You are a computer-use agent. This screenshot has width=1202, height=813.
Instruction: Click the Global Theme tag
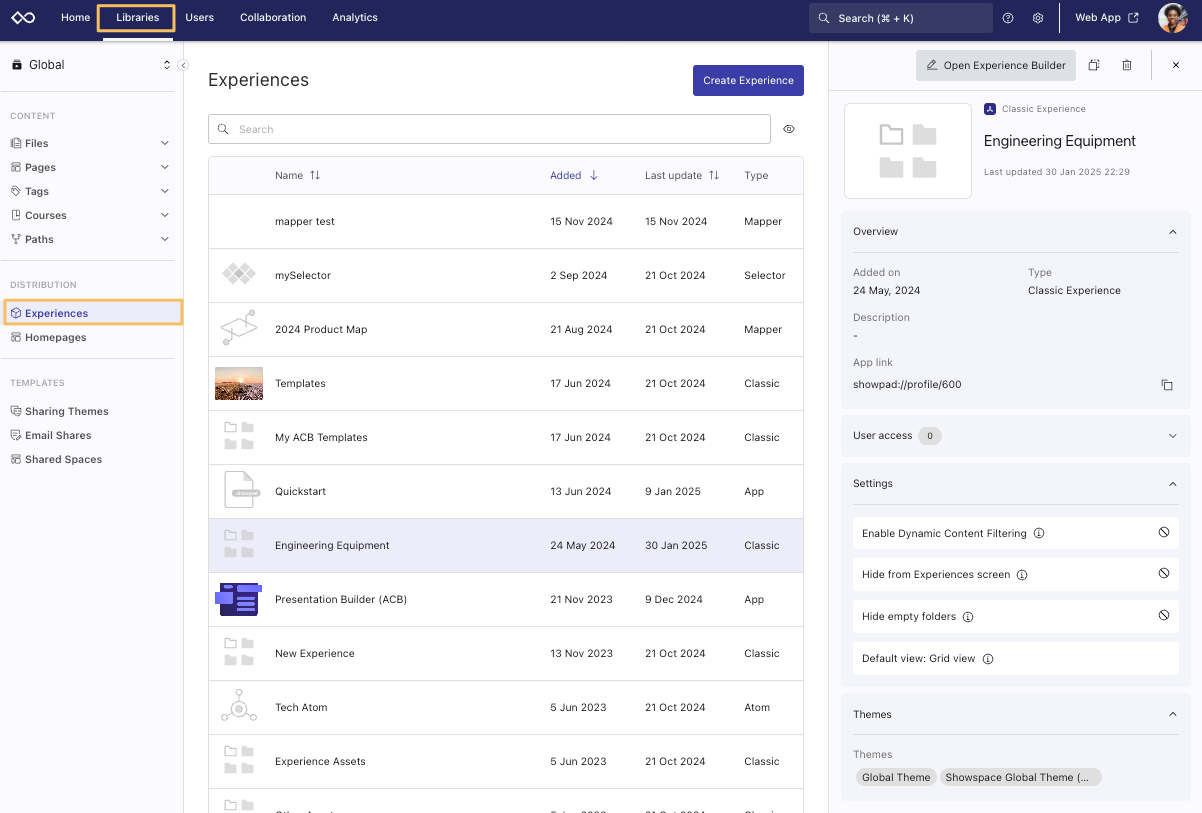[897, 777]
